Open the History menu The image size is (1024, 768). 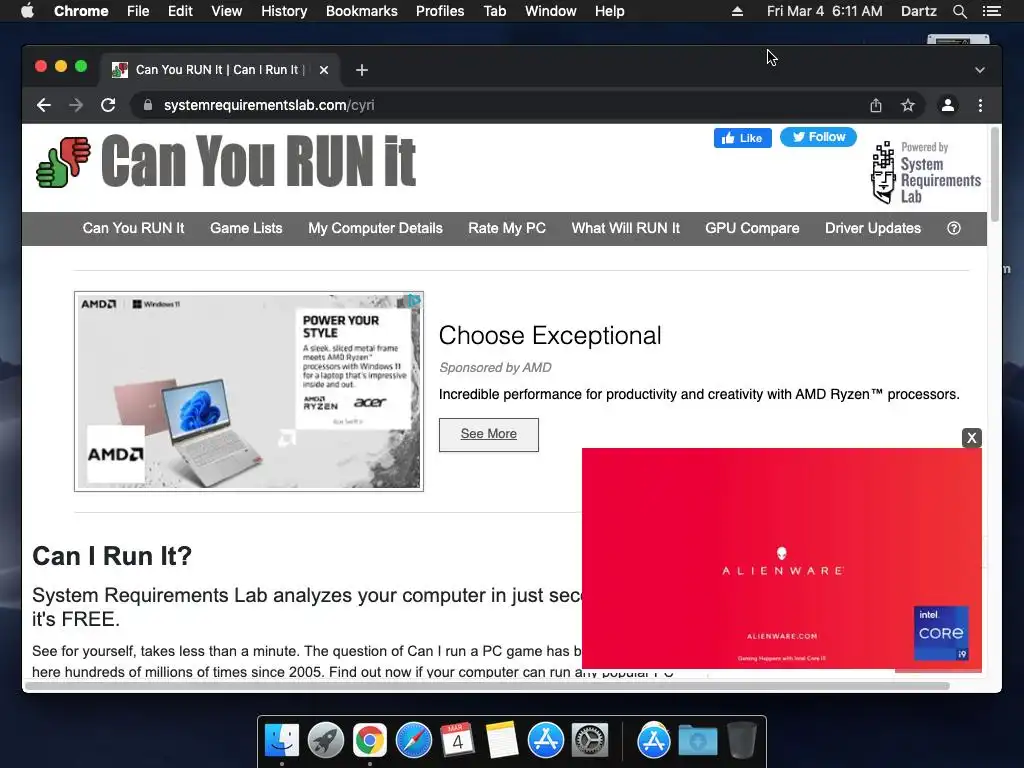coord(284,11)
